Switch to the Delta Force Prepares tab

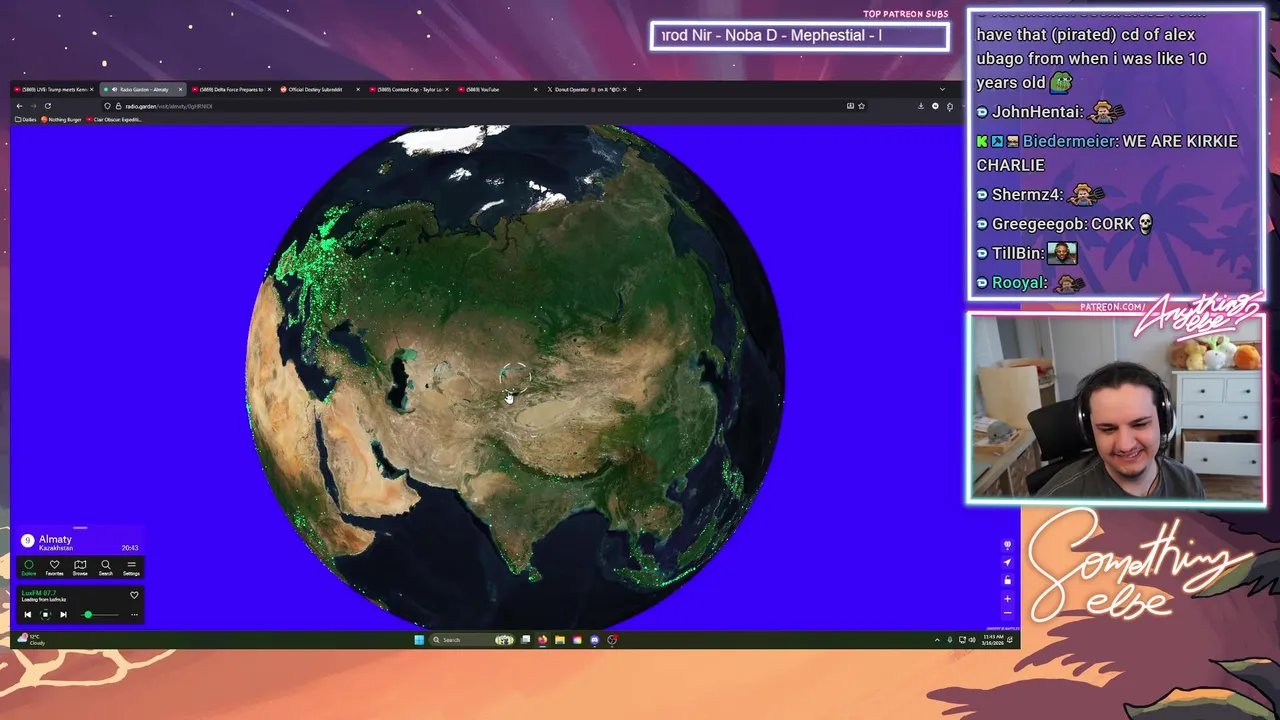pyautogui.click(x=231, y=89)
